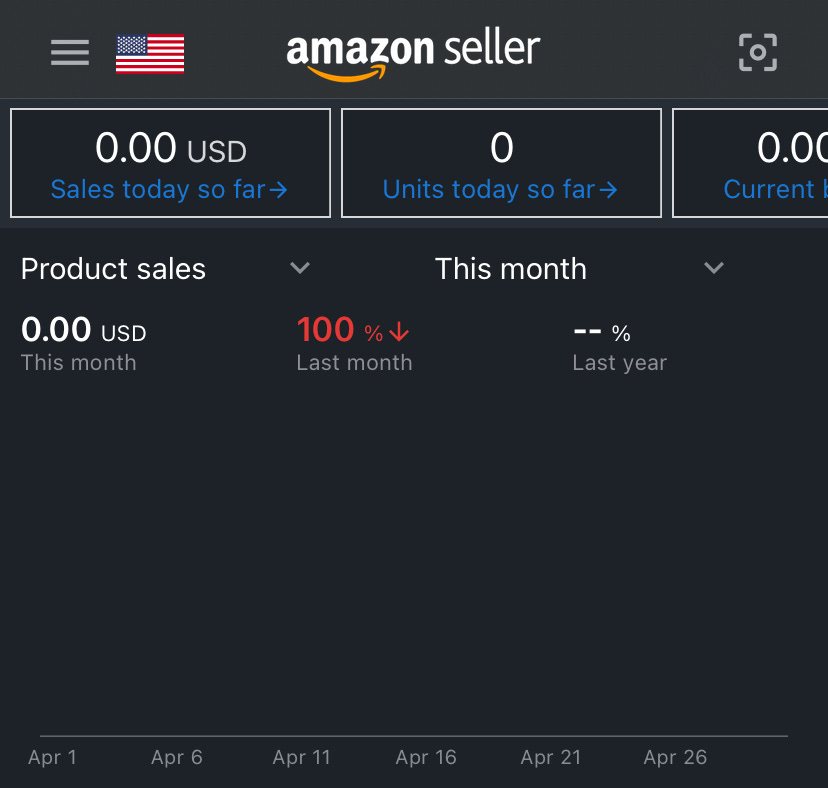Tap the Amazon Seller logo

tap(413, 53)
